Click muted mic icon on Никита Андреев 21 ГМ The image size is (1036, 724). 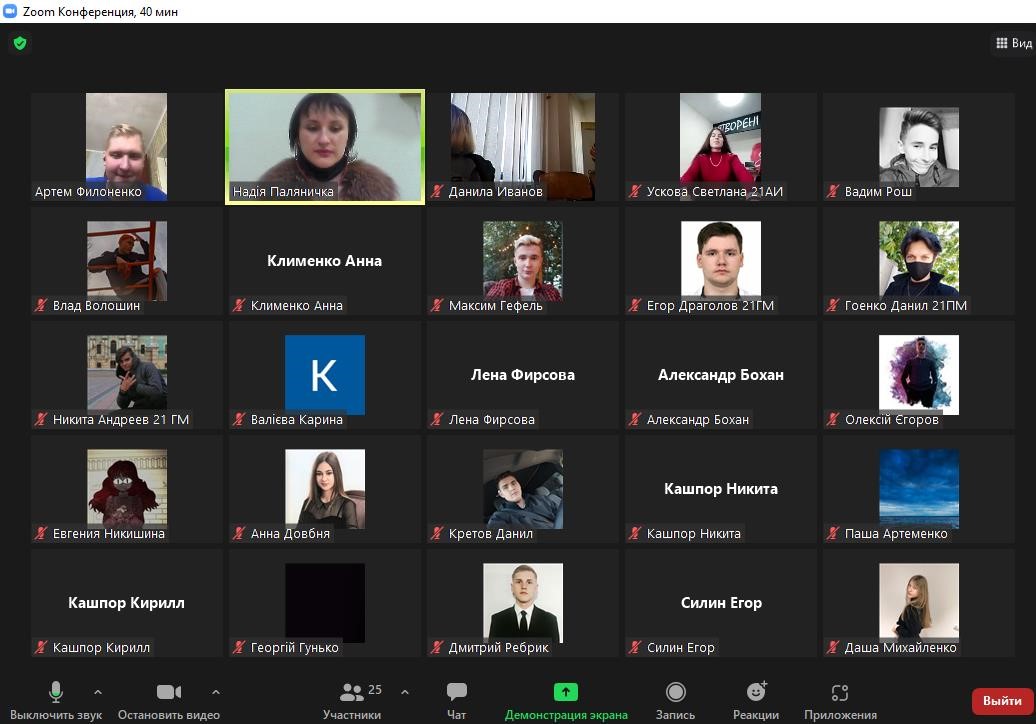[x=41, y=419]
